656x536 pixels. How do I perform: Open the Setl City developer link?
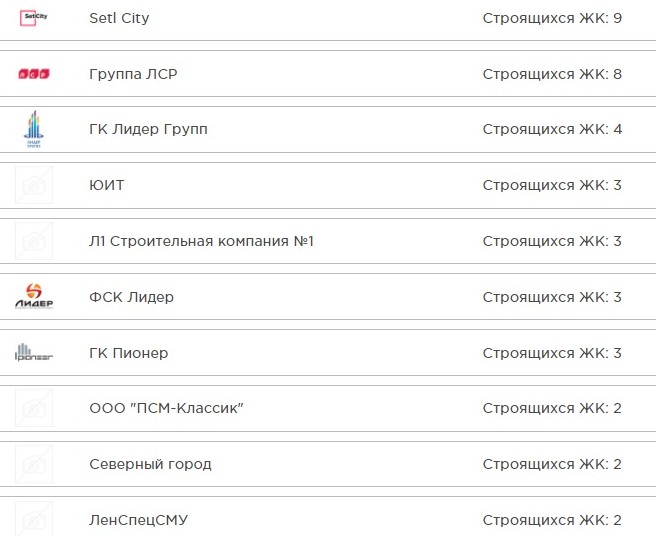(119, 18)
